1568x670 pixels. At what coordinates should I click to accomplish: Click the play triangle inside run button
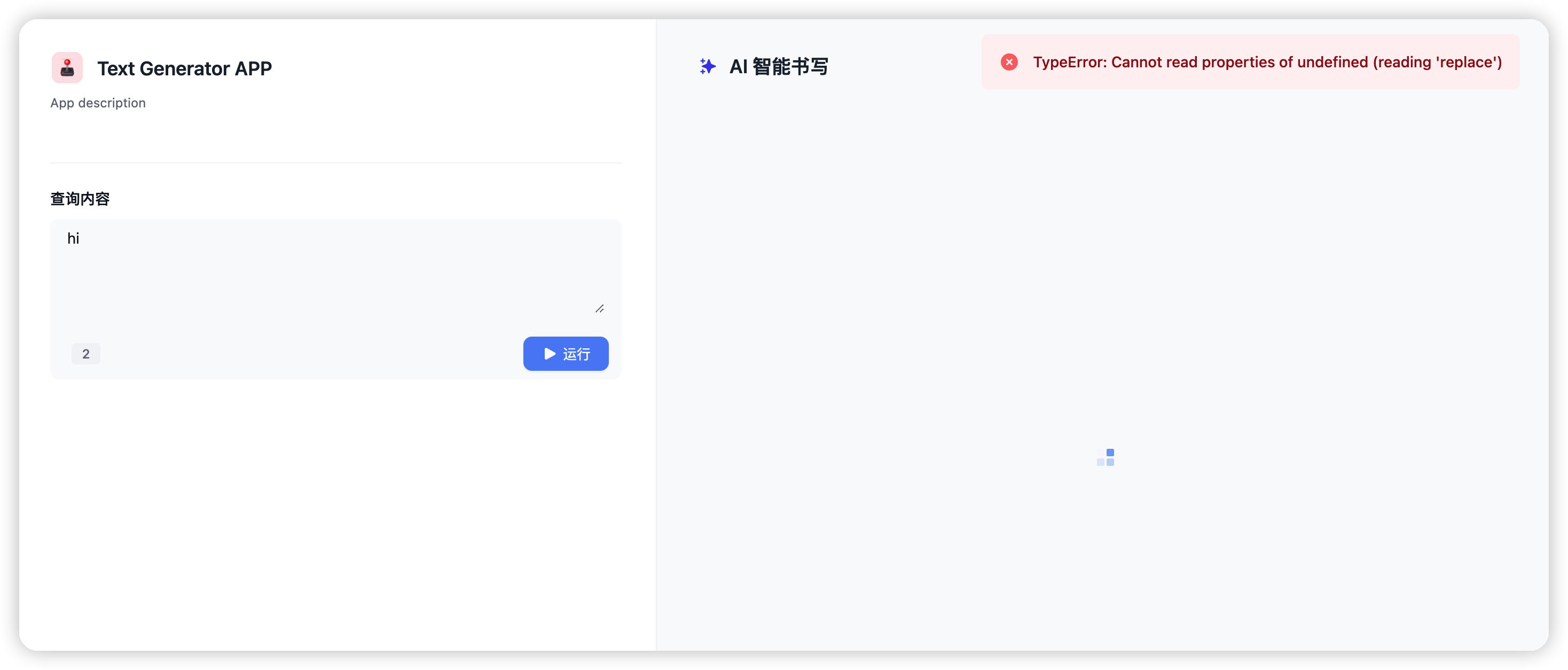coord(550,354)
